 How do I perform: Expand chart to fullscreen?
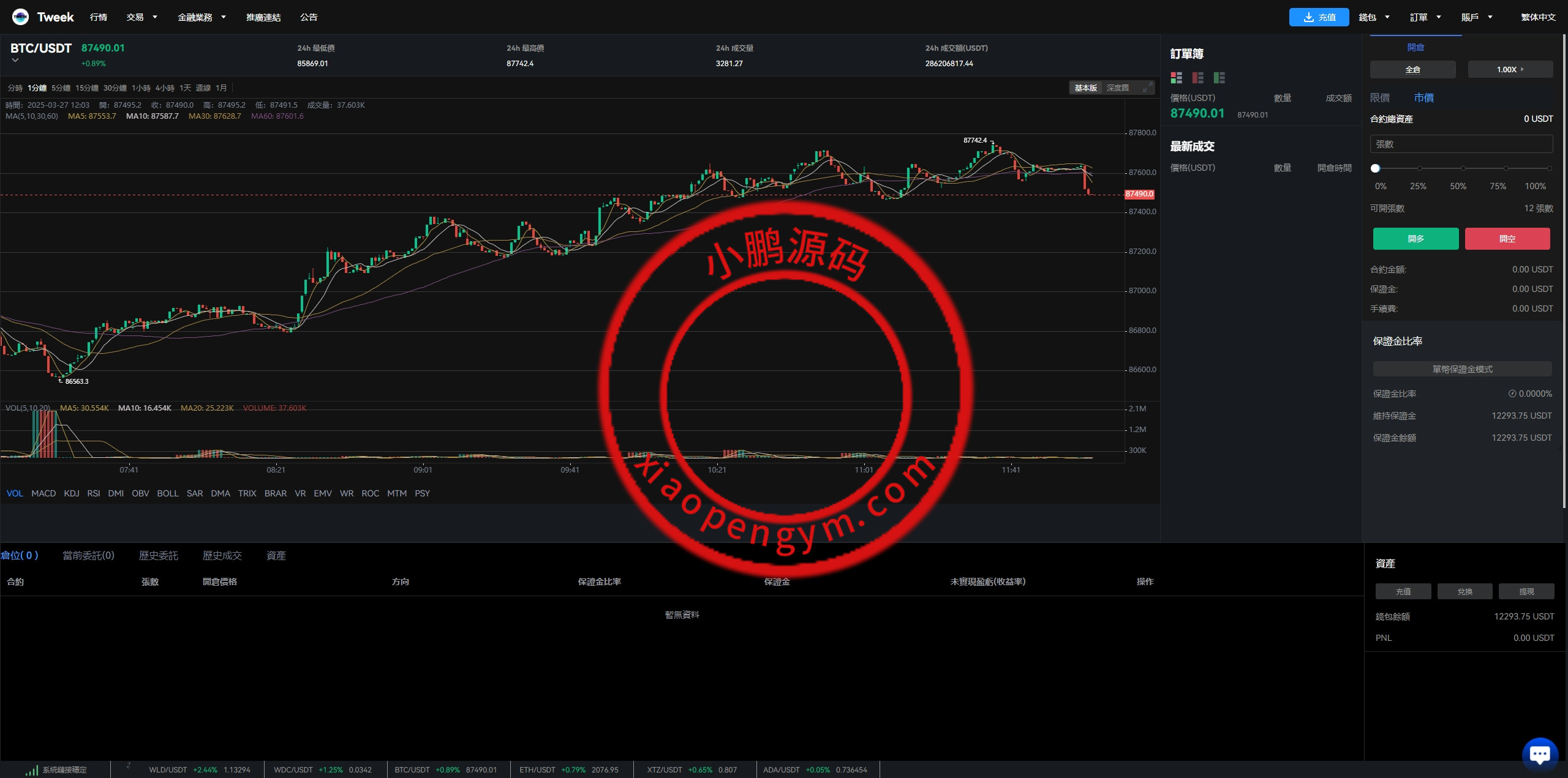(1147, 88)
